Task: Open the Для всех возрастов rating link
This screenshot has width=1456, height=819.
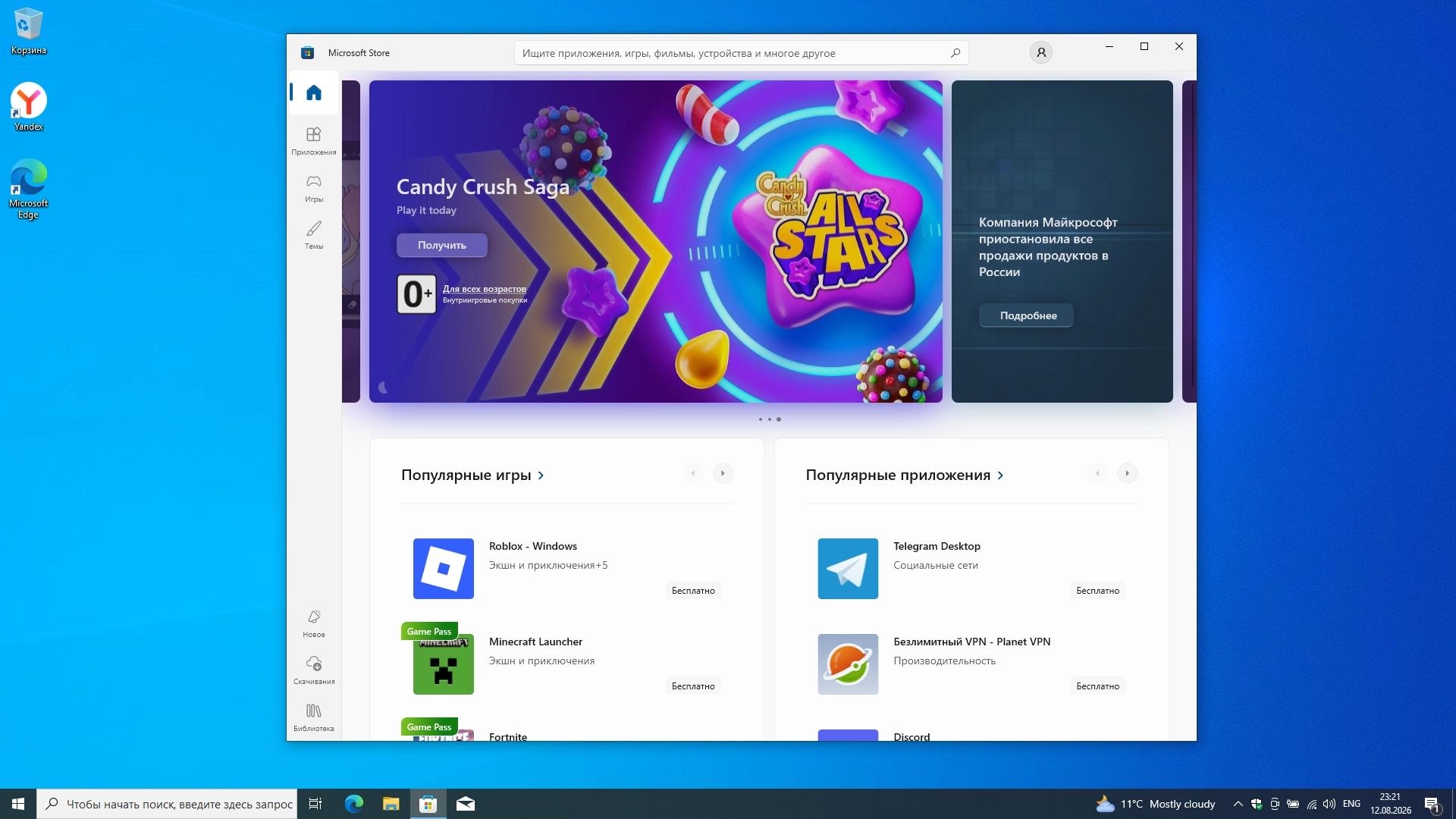Action: tap(485, 289)
